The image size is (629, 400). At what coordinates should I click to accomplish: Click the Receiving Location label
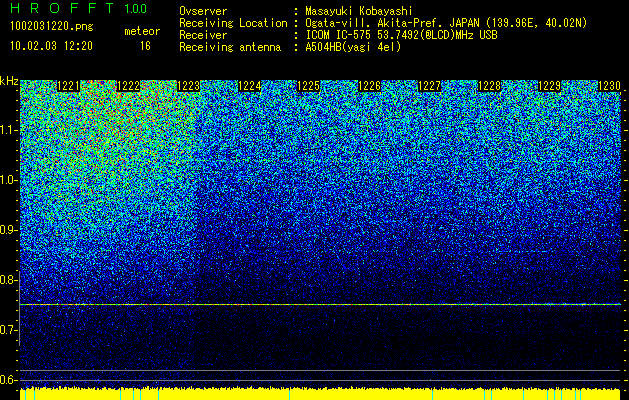(233, 23)
